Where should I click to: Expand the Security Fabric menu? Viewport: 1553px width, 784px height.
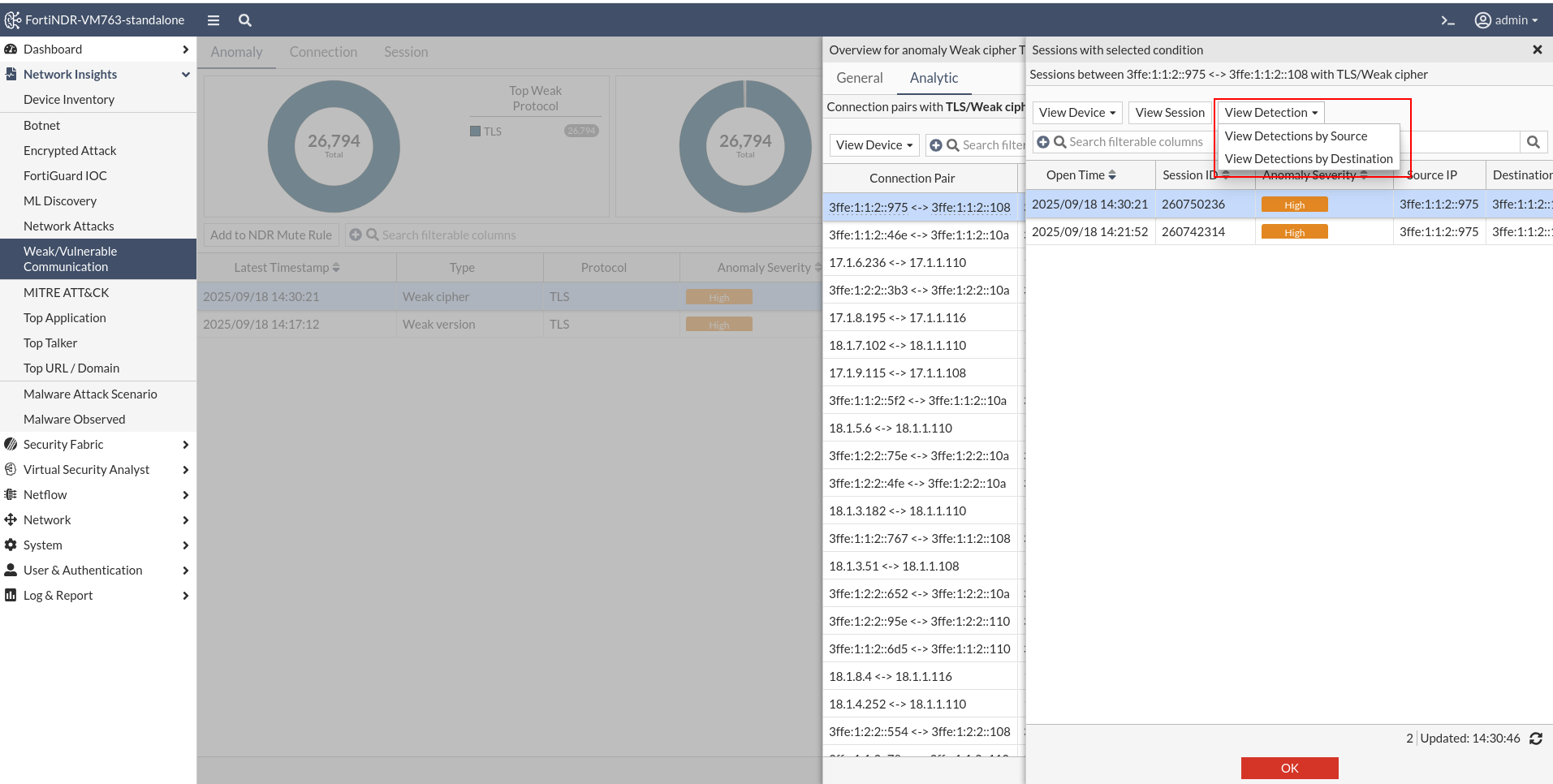click(186, 445)
